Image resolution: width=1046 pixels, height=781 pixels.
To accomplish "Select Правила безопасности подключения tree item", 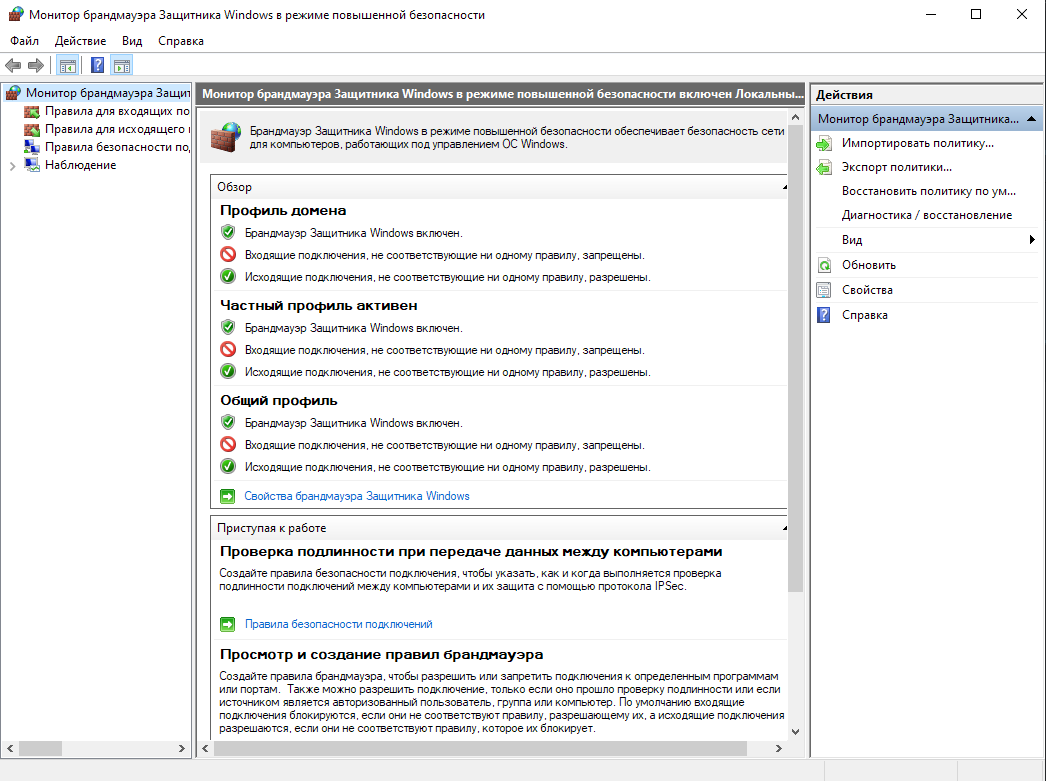I will tap(117, 147).
